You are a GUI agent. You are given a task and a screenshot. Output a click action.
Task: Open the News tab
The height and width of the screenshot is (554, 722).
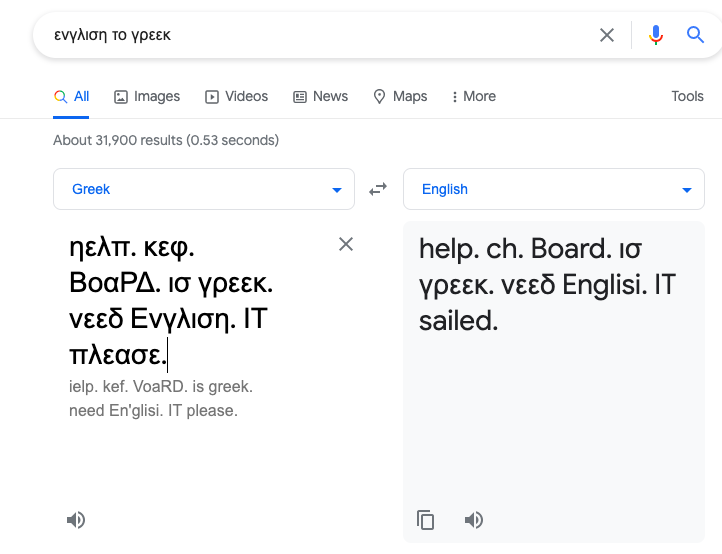click(x=320, y=96)
